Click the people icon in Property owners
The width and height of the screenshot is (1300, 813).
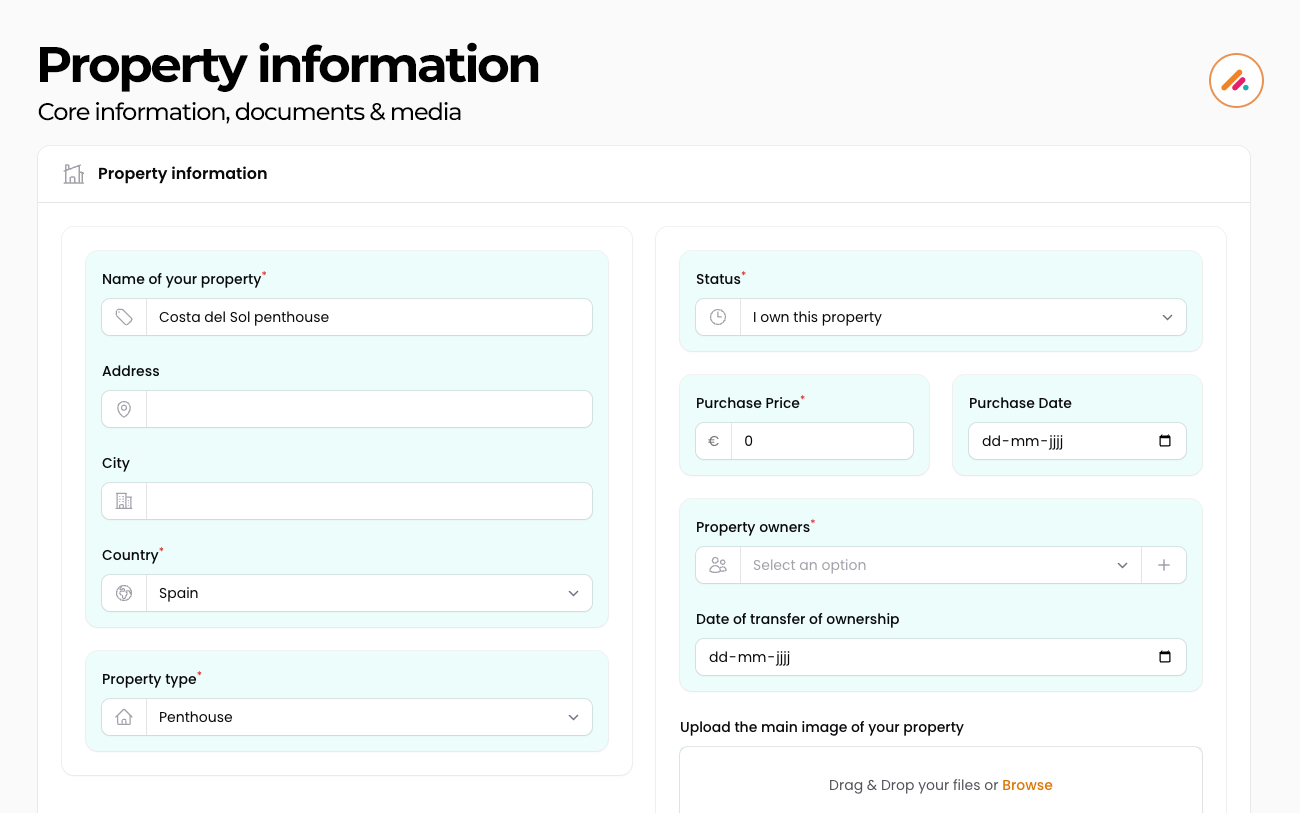click(718, 565)
